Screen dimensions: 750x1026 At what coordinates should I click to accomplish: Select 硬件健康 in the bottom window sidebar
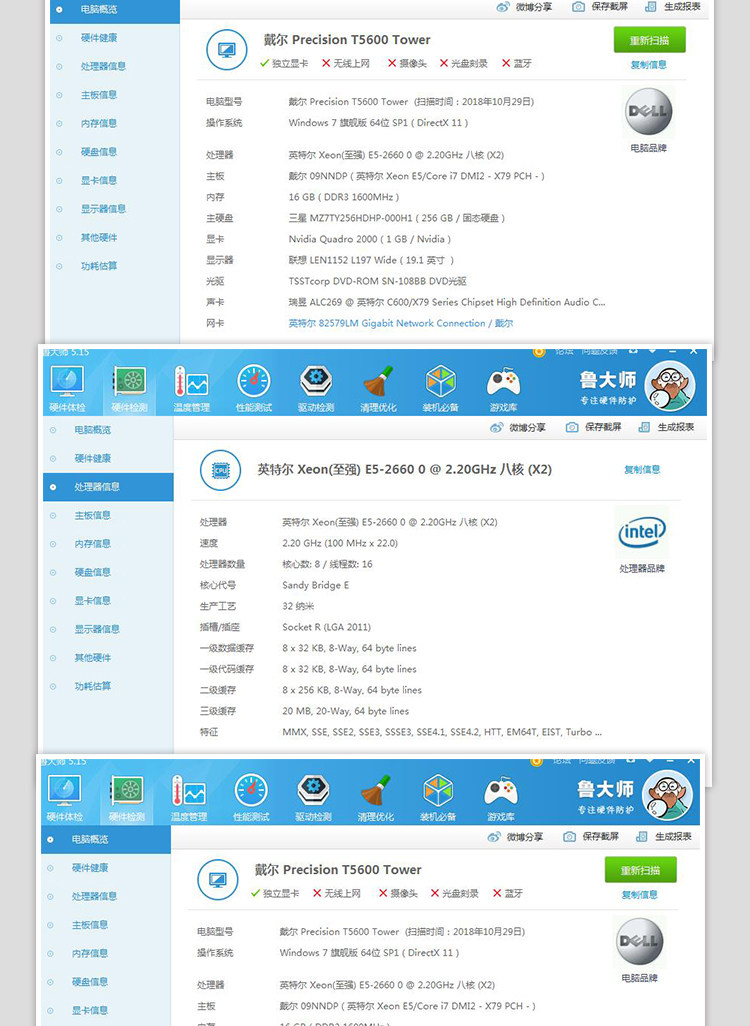click(x=105, y=868)
